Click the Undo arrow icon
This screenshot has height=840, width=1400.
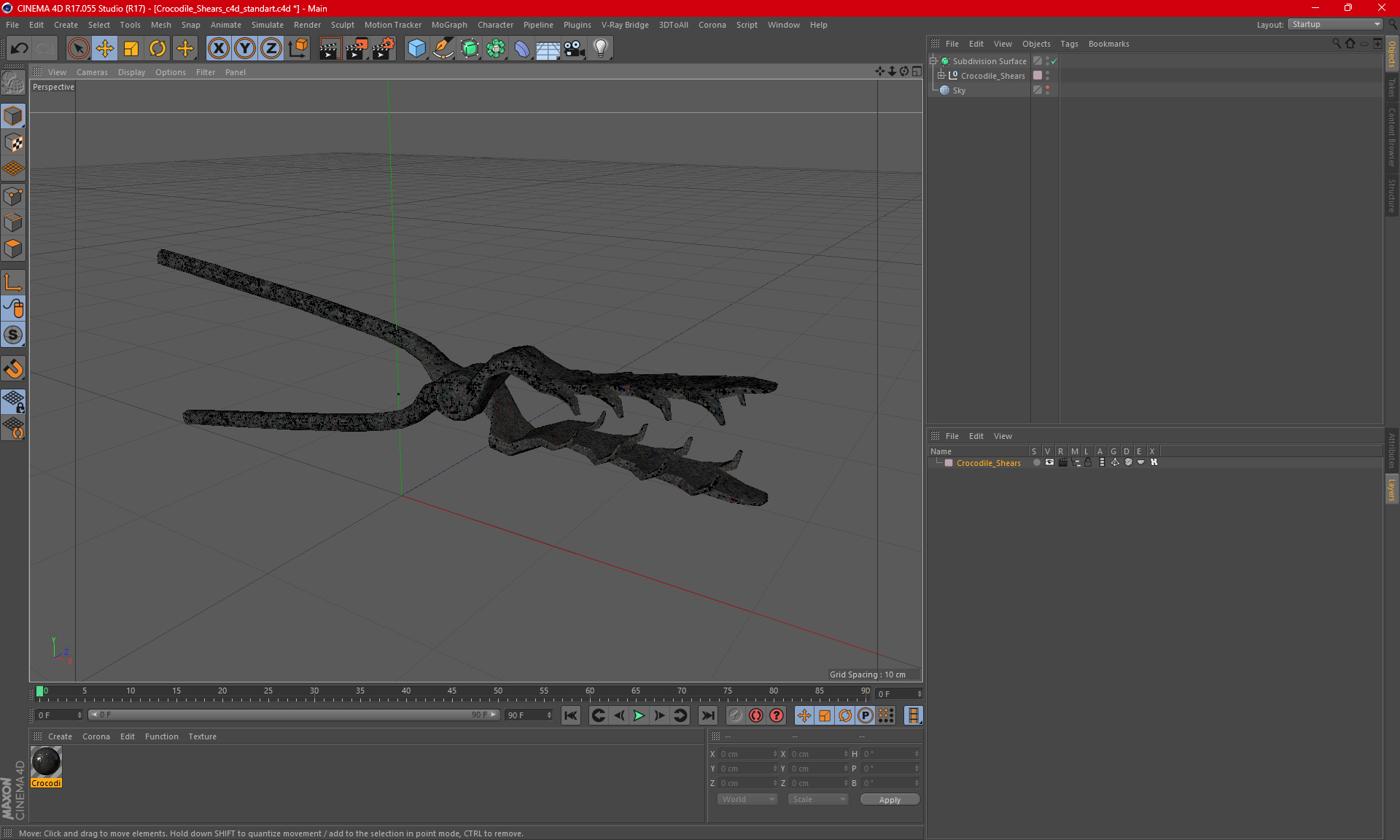(20, 48)
